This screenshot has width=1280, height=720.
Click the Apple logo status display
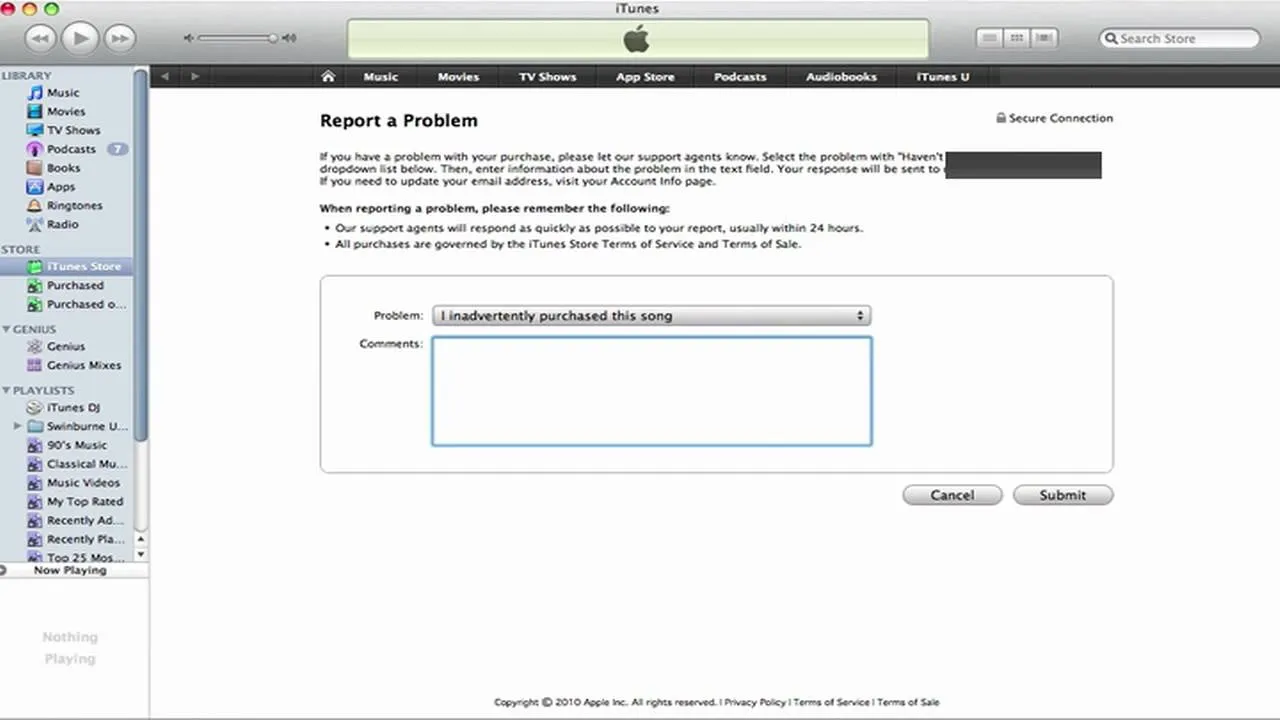click(x=637, y=39)
